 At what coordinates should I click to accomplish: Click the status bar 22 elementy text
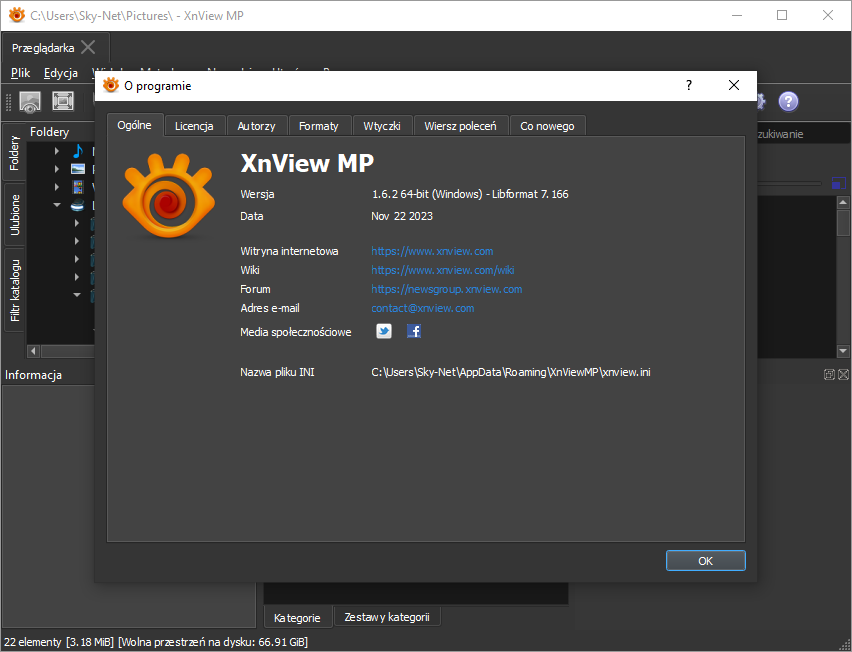pos(33,642)
